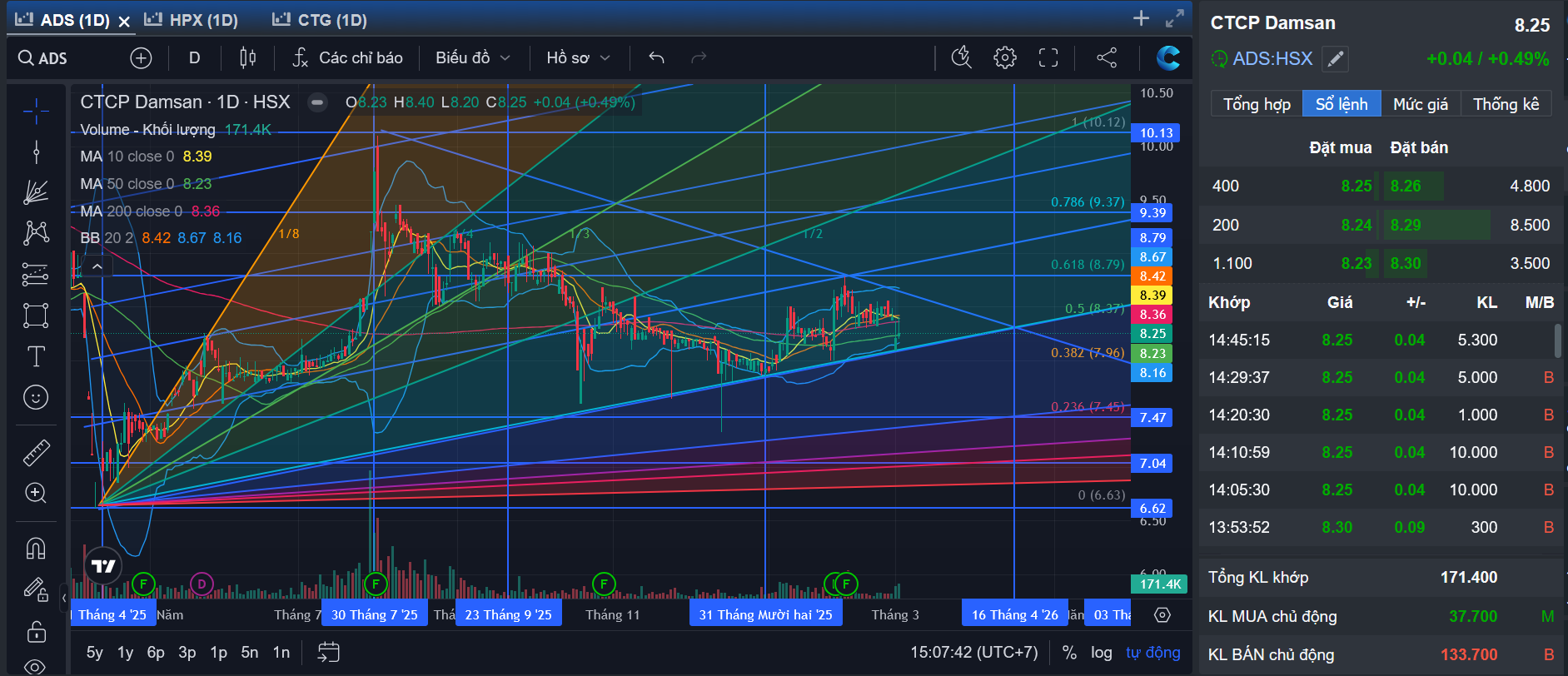1568x676 pixels.
Task: Toggle stay in drawing mode
Action: click(36, 589)
